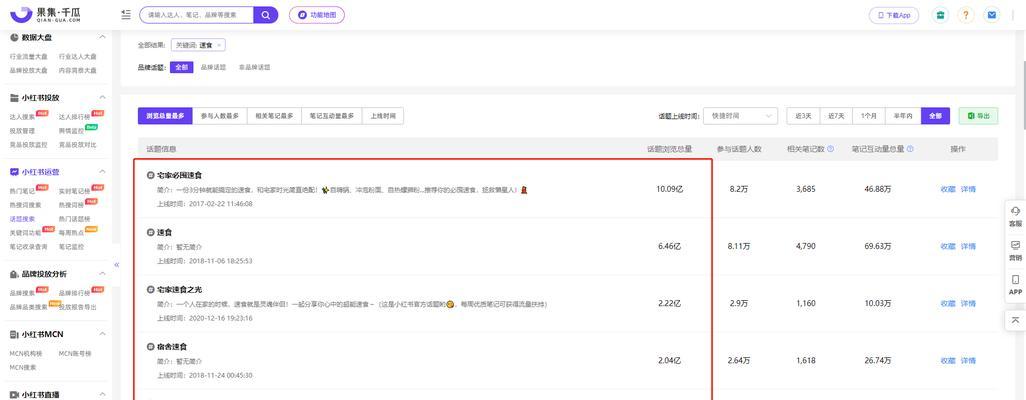Click the topic icon beside 宅家必囤速食
The image size is (1026, 400).
tap(150, 175)
